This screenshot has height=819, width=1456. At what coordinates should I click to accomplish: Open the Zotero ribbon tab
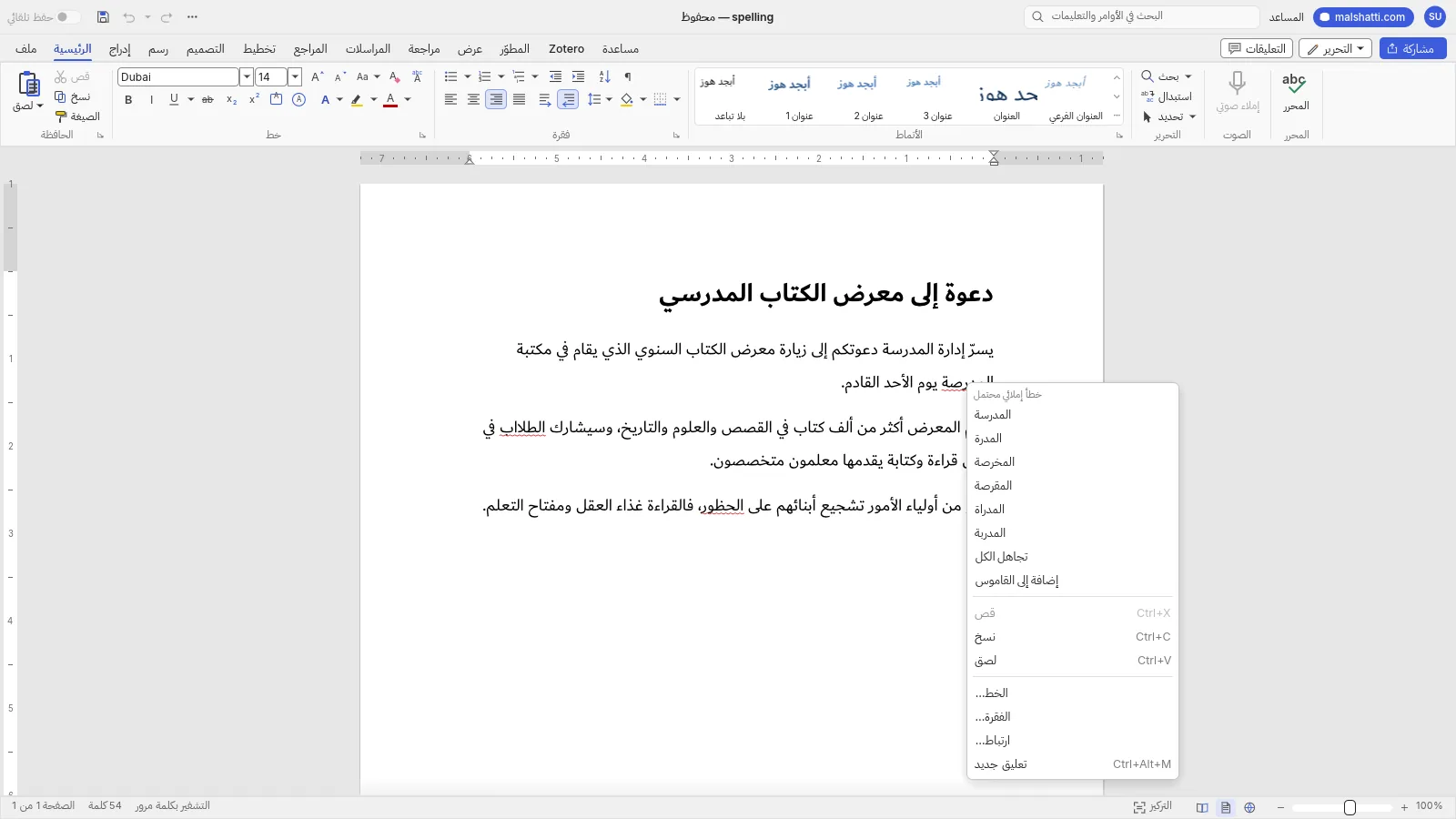(x=566, y=49)
